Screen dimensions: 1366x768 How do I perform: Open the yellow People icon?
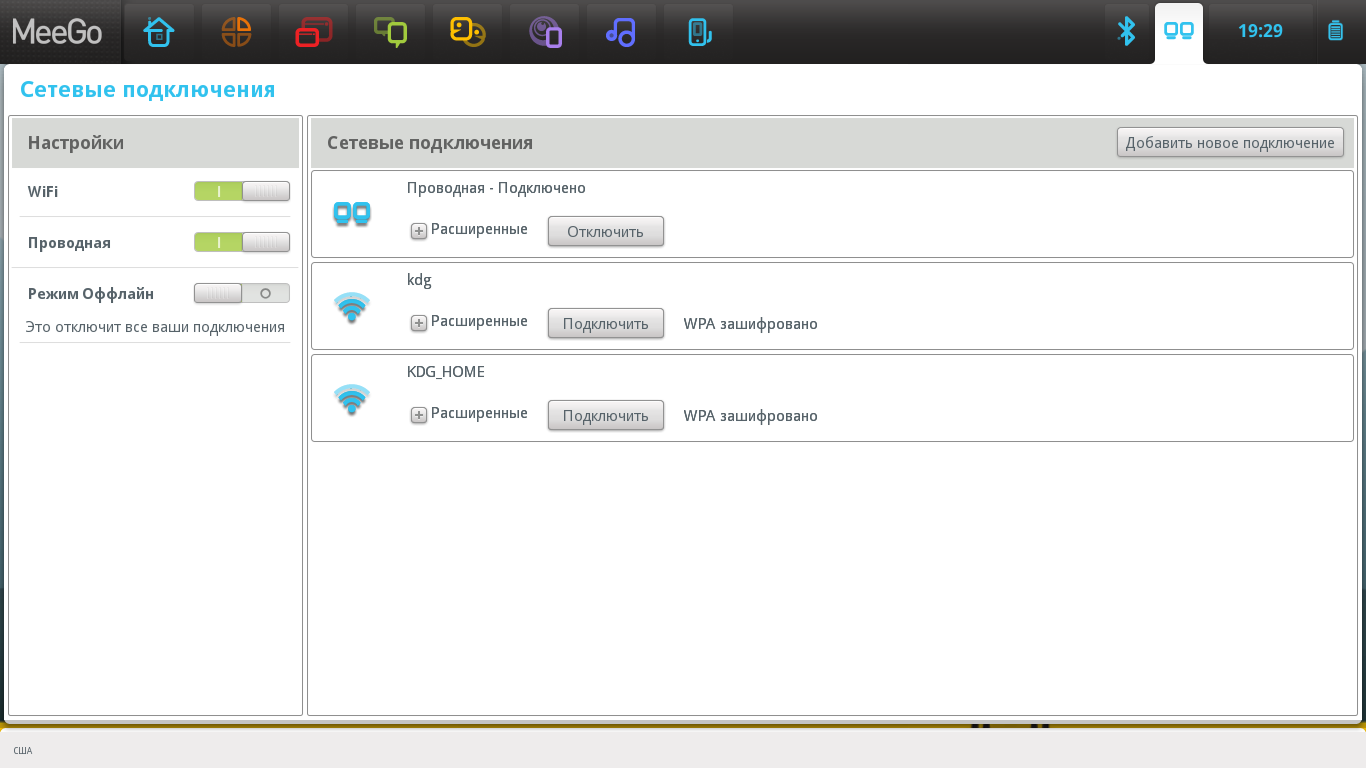467,32
